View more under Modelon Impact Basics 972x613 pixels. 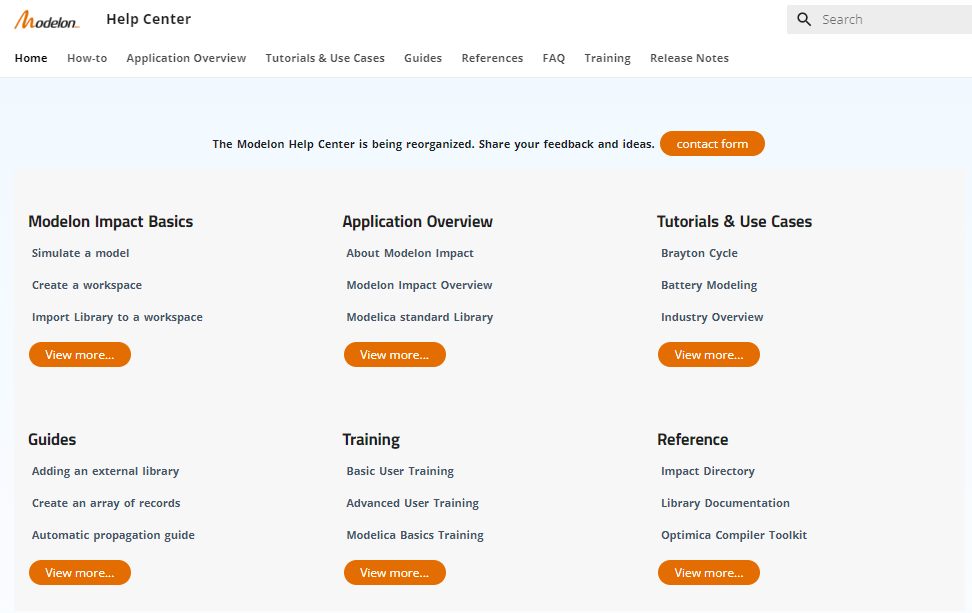[80, 355]
